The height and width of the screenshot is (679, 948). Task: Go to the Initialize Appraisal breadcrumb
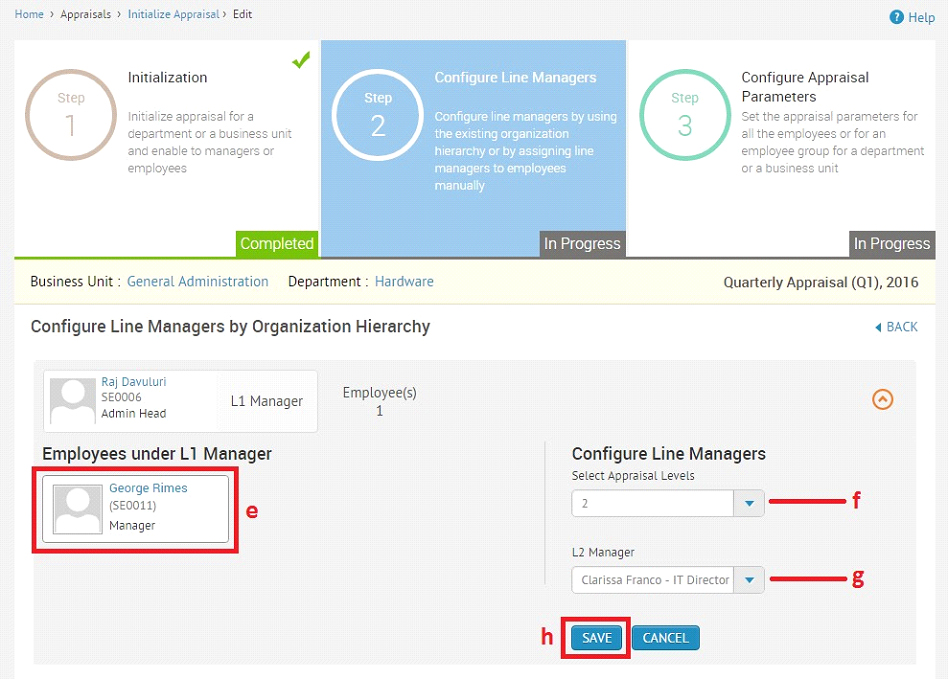click(x=174, y=14)
